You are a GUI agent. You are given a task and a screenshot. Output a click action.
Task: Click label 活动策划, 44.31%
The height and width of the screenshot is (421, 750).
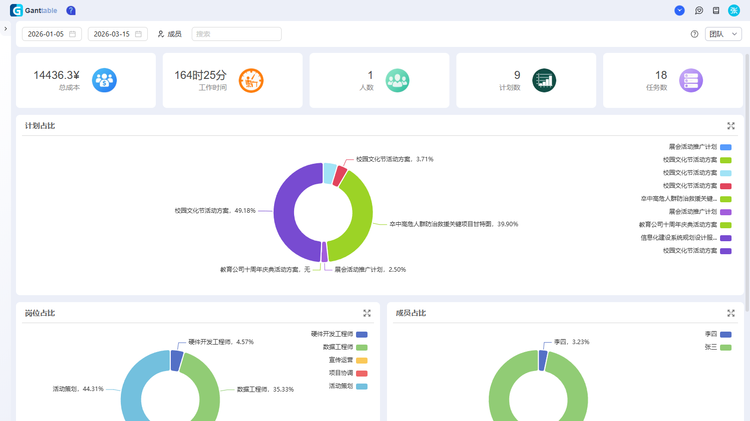[x=78, y=389]
